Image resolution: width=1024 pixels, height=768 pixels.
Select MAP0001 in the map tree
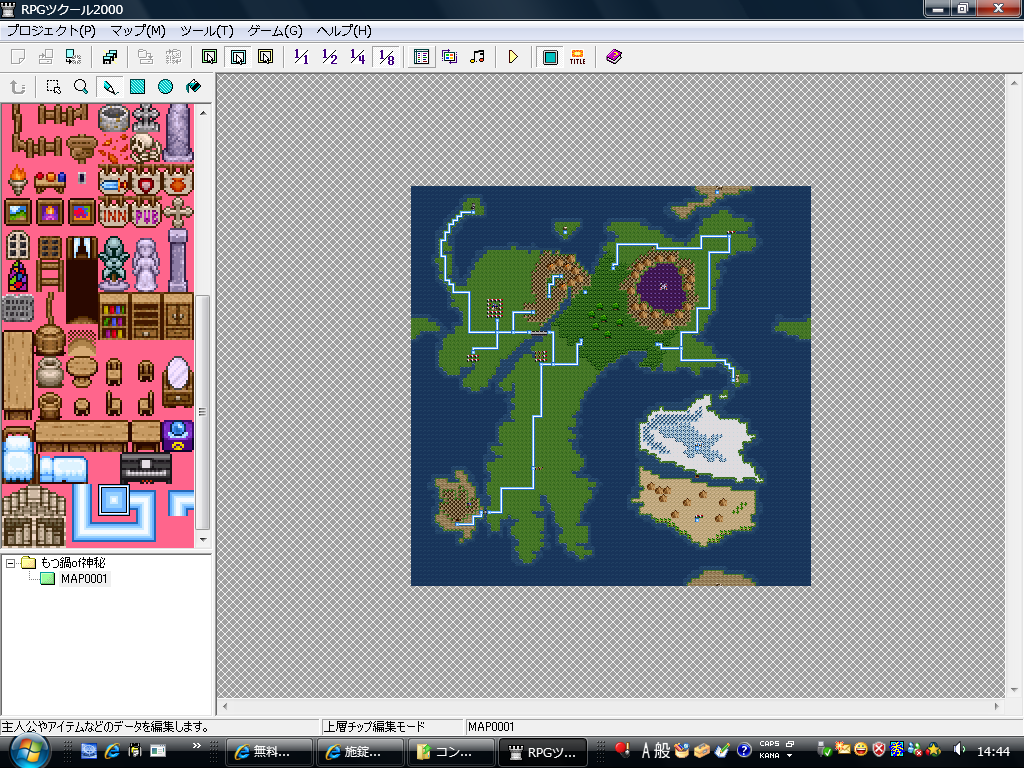(x=84, y=579)
